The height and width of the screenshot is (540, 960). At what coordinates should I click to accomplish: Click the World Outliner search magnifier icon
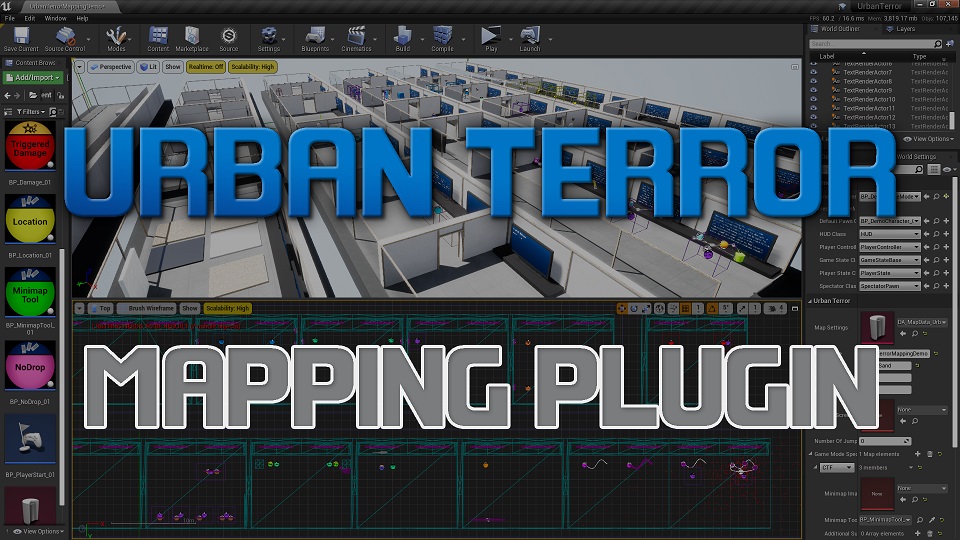click(x=937, y=43)
